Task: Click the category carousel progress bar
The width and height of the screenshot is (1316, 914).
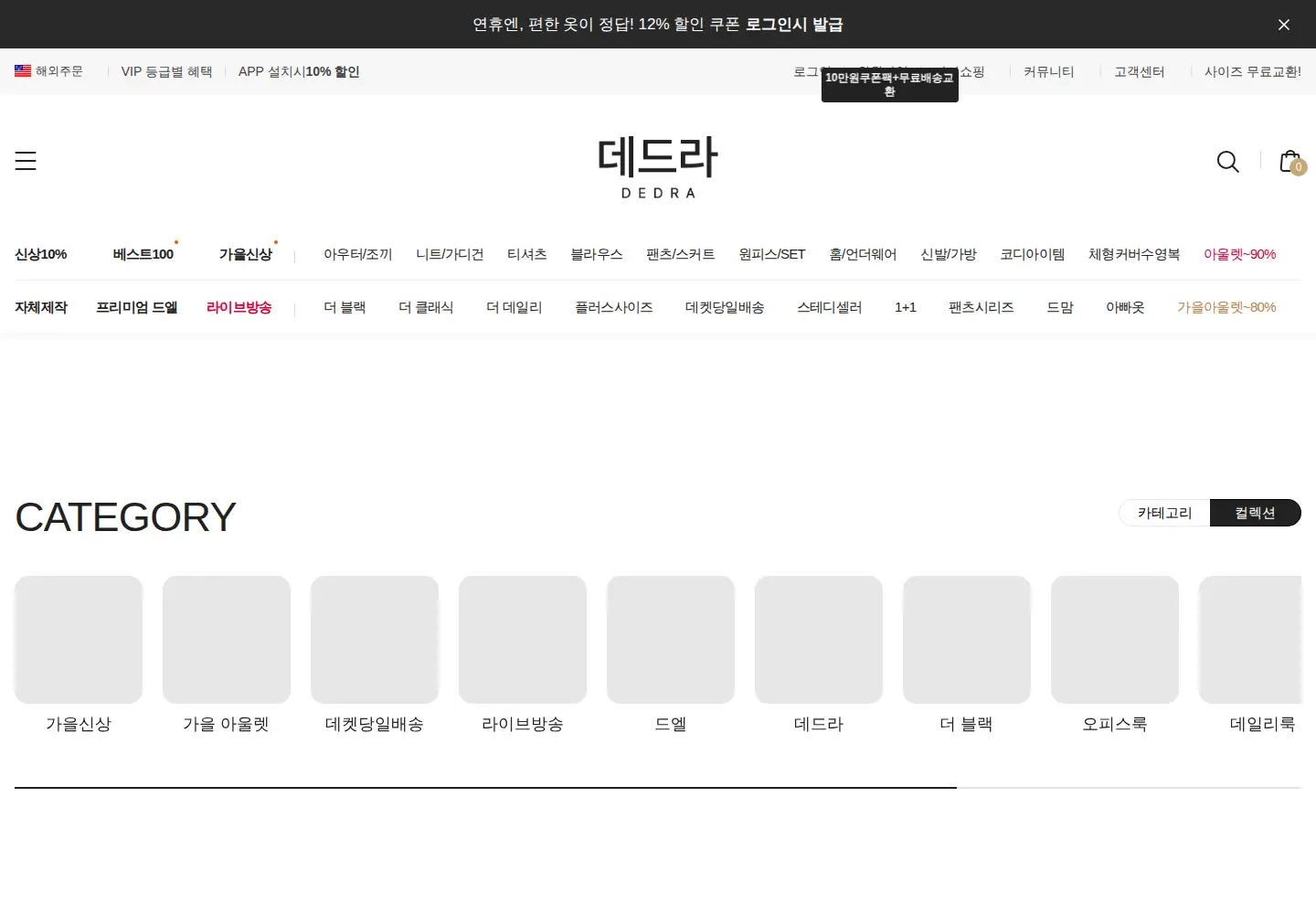Action: pos(658,787)
